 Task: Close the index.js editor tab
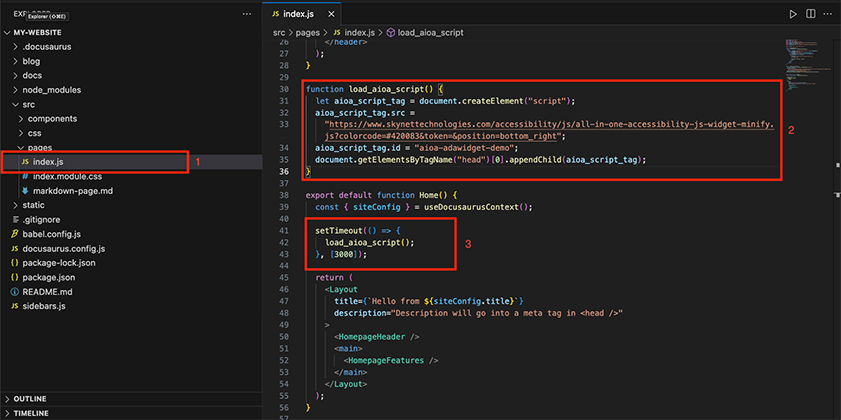click(x=332, y=14)
